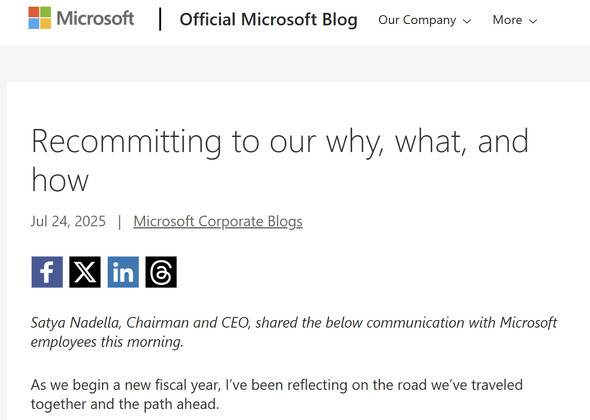Share the post on Threads
This screenshot has height=420, width=590.
(x=161, y=272)
